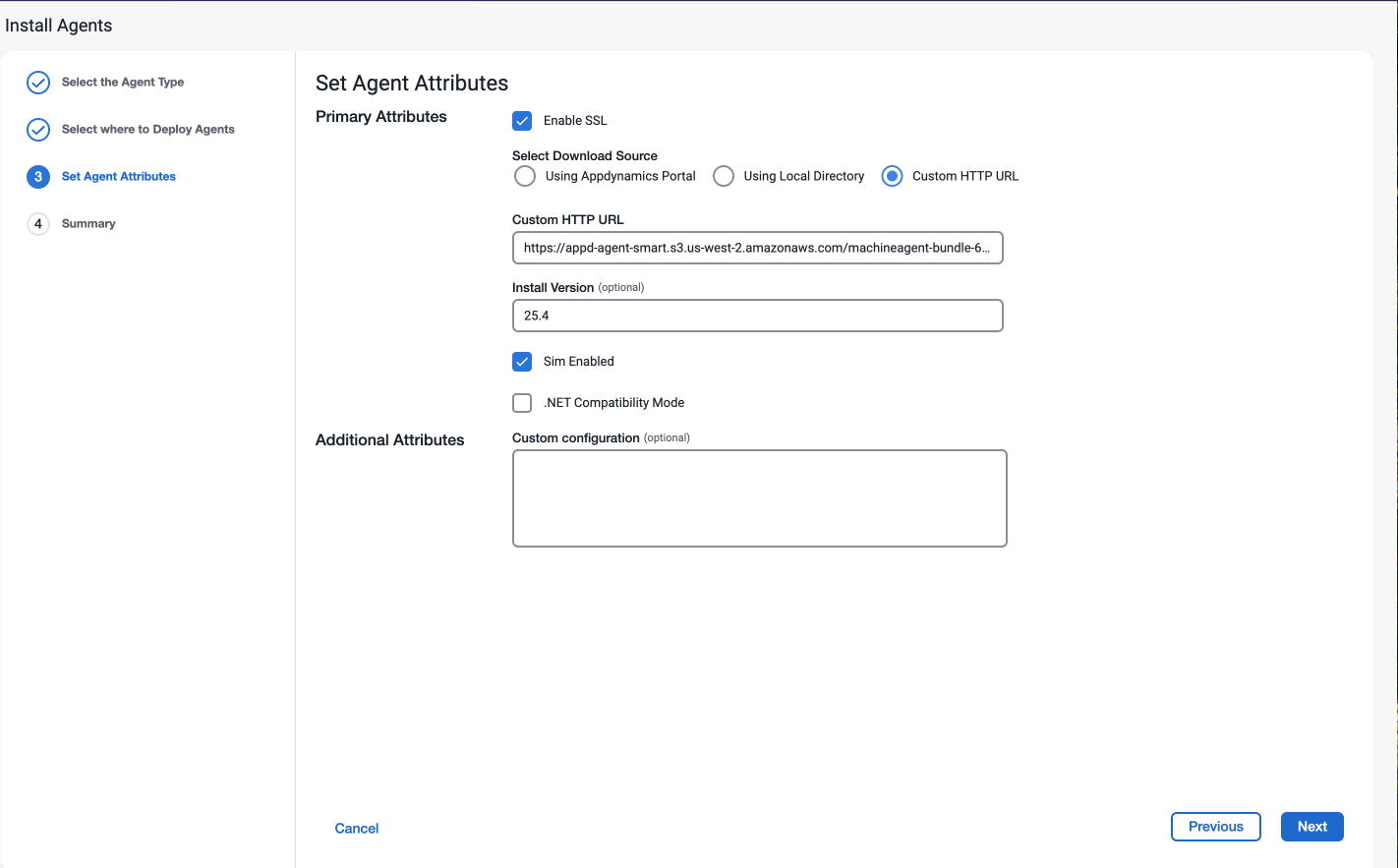Click the blue step 3 badge
The width and height of the screenshot is (1398, 868).
37,177
